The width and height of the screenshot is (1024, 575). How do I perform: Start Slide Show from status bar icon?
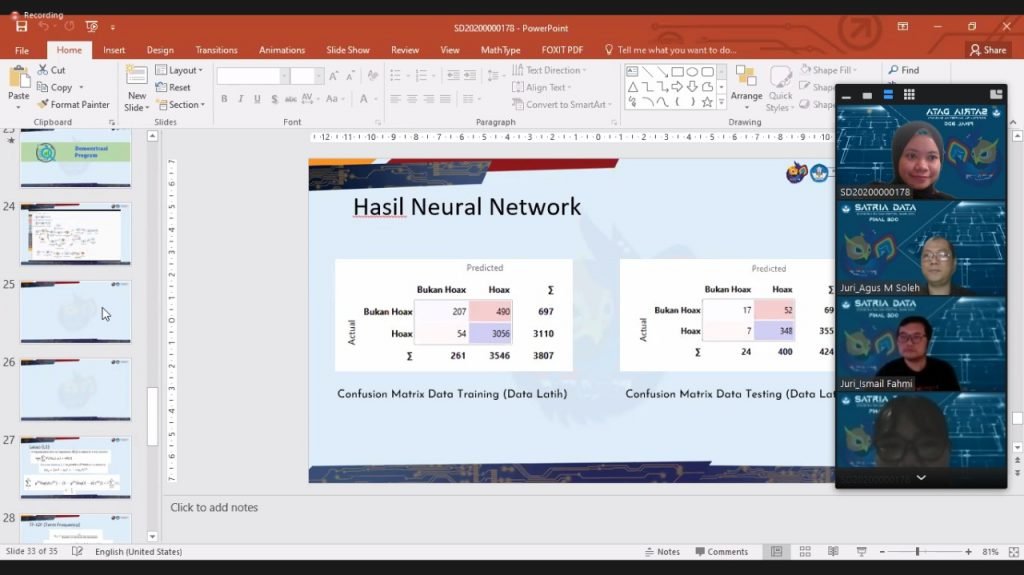coord(861,551)
